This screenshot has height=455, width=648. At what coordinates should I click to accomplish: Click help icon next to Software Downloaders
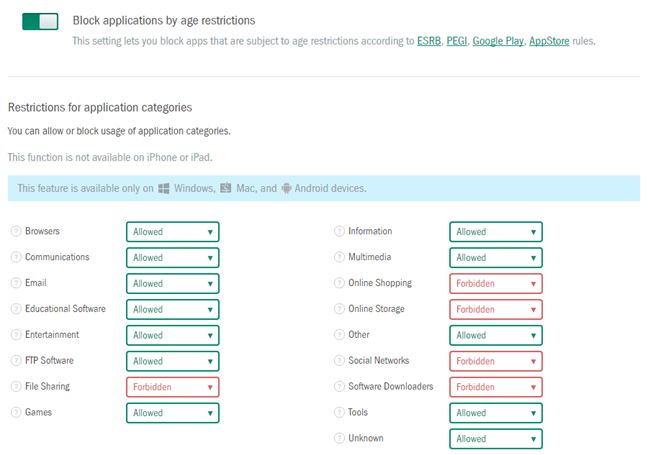(x=339, y=386)
